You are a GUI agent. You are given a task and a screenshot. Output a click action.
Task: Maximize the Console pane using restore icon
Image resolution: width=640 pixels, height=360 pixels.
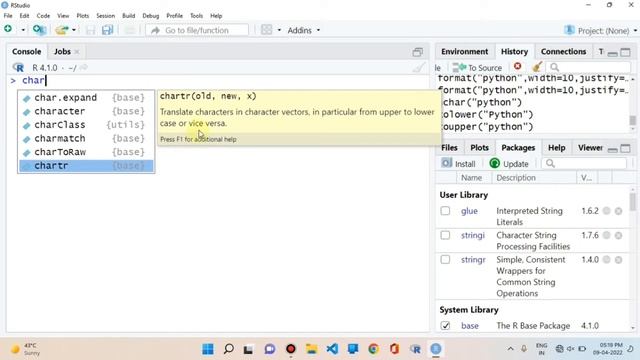coord(417,52)
